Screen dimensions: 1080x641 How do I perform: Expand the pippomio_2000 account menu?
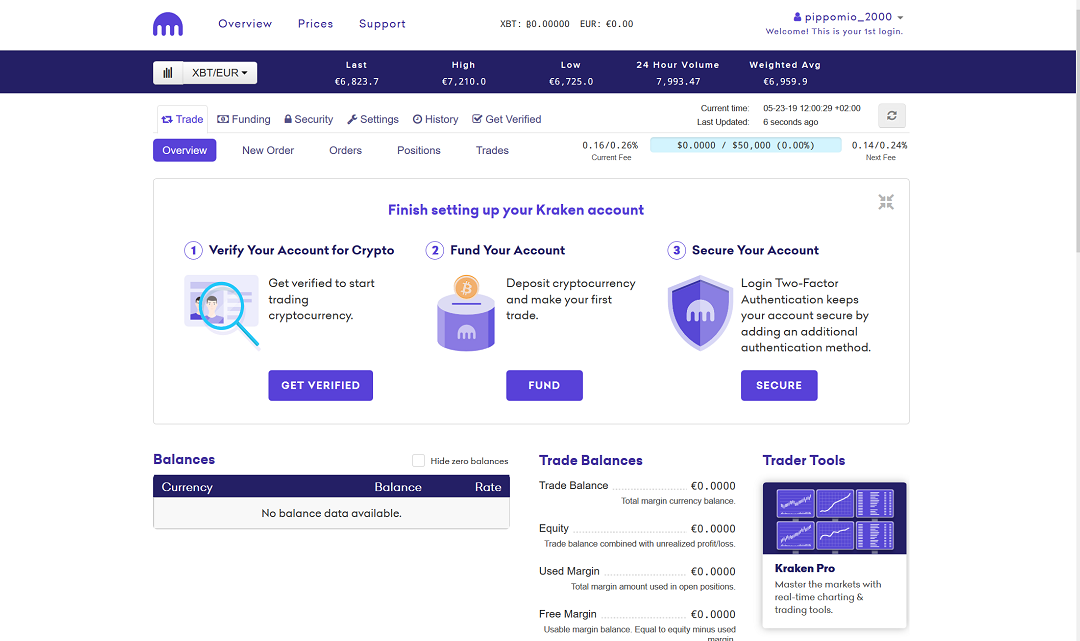(x=848, y=17)
